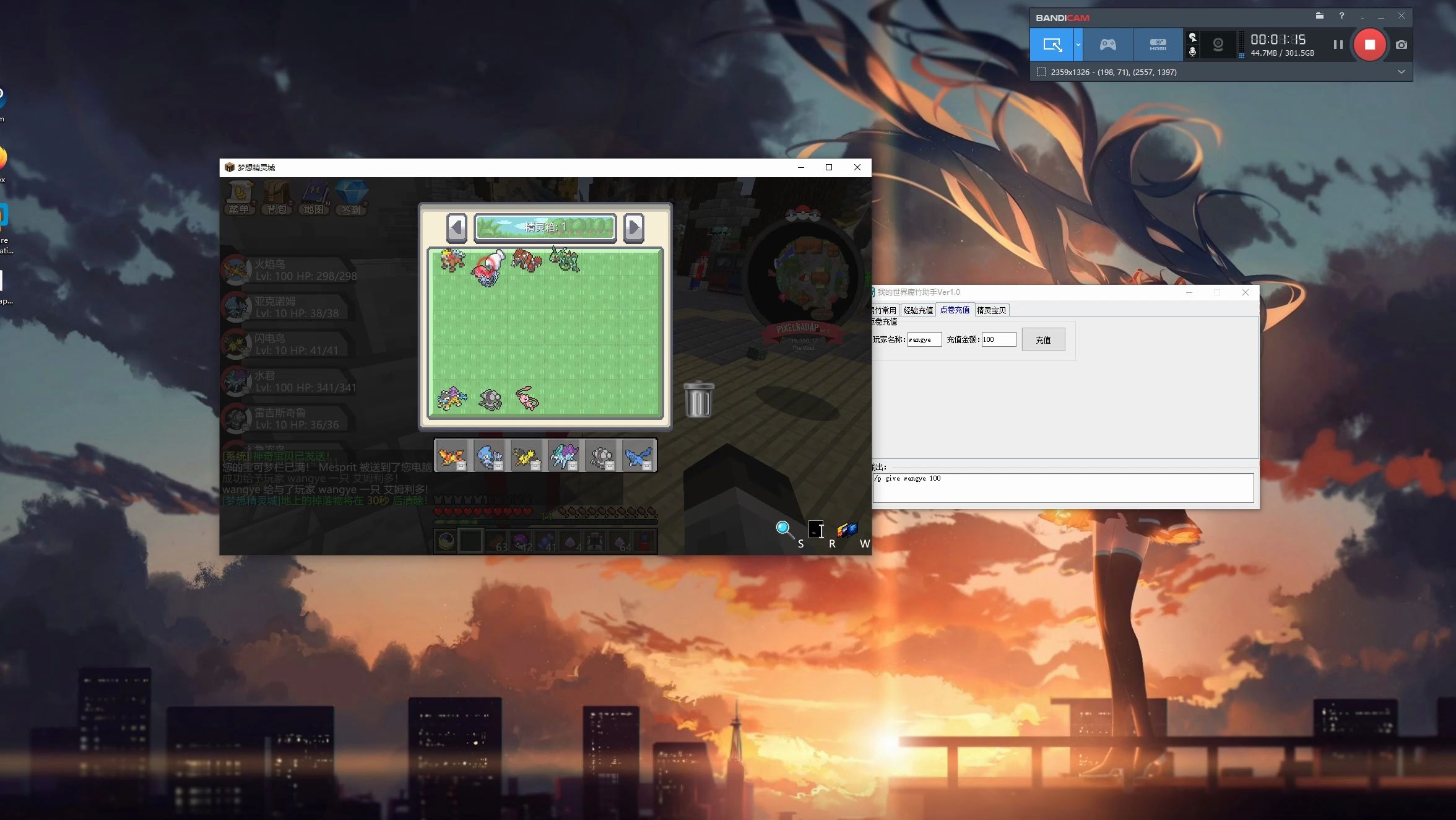This screenshot has height=820, width=1456.
Task: Stop the Bandicam recording
Action: (1369, 45)
